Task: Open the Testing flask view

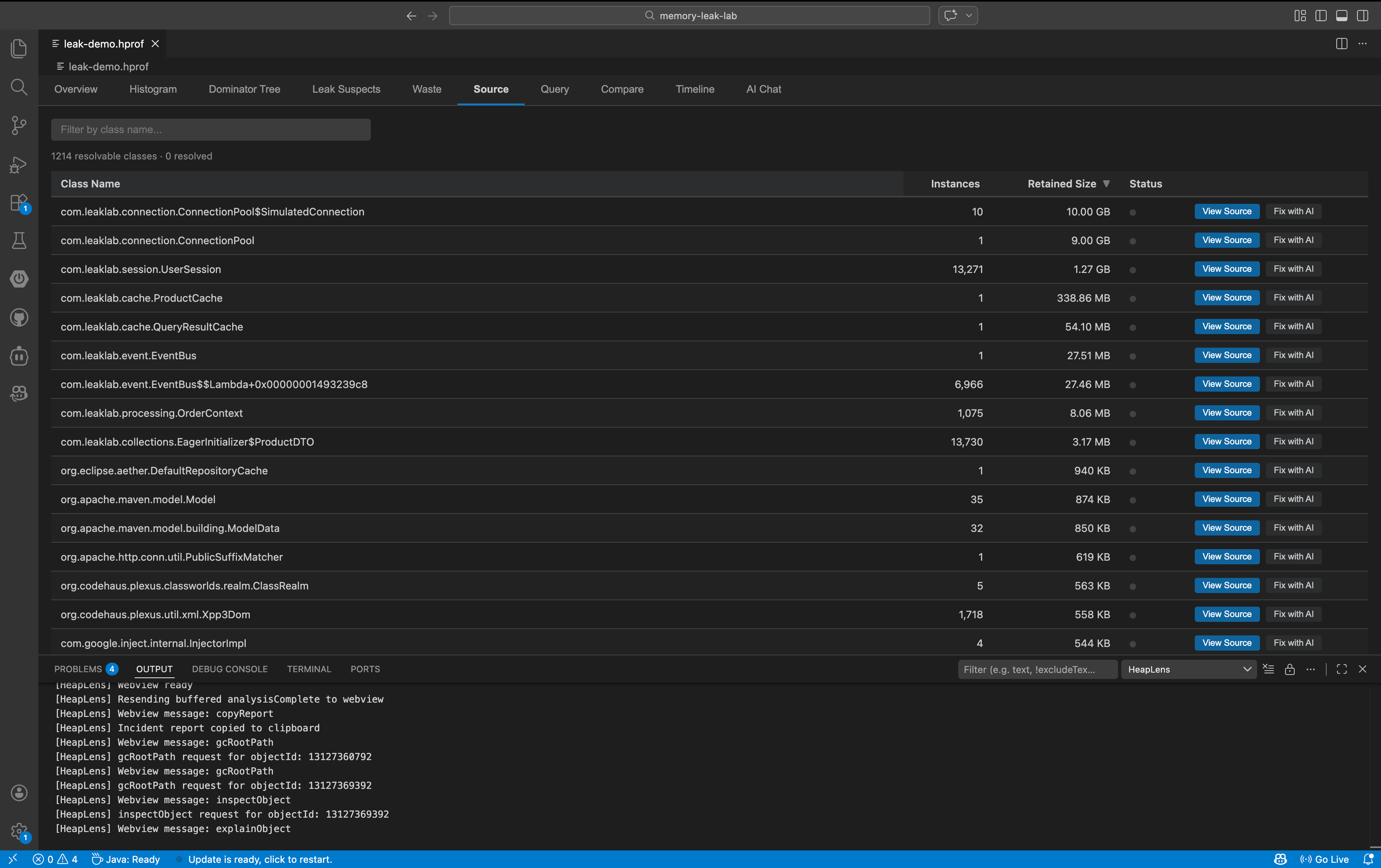Action: point(19,240)
